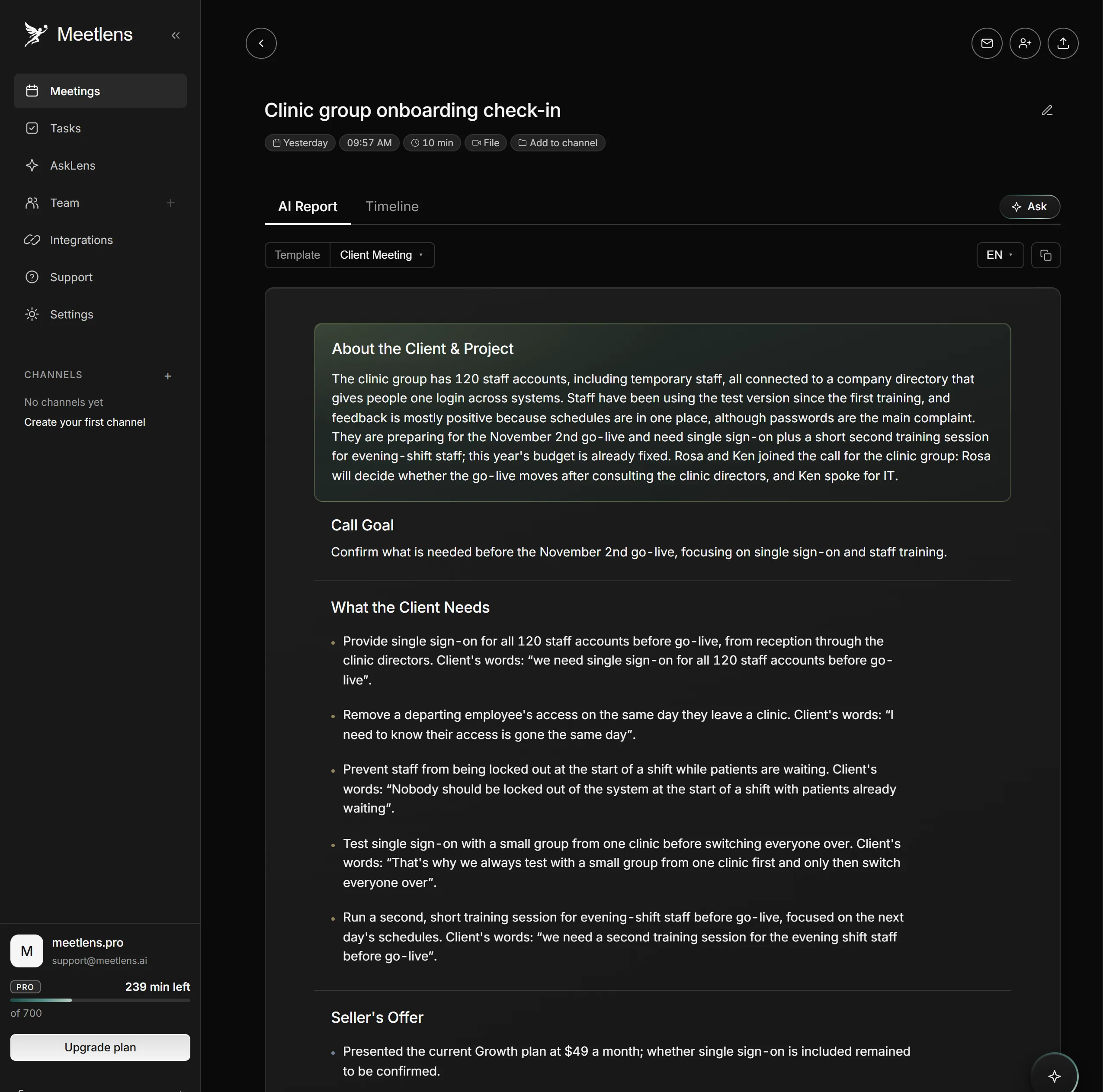
Task: Click the support@meetlens.ai email text
Action: pyautogui.click(x=99, y=960)
